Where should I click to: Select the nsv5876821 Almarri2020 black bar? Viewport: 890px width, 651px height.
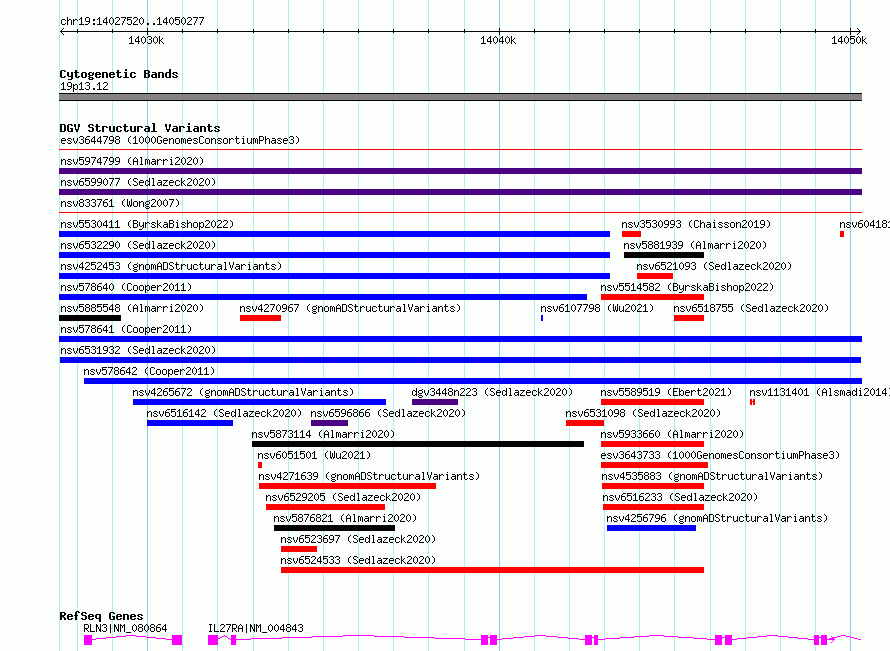tap(334, 528)
